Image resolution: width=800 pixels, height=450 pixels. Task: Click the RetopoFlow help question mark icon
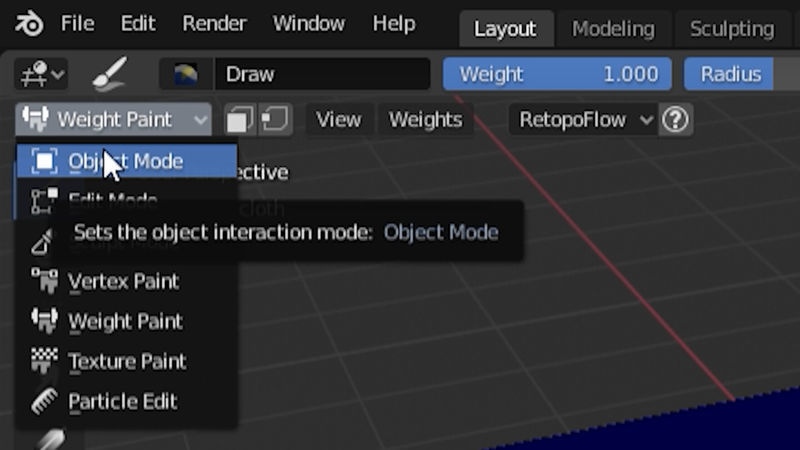point(676,119)
